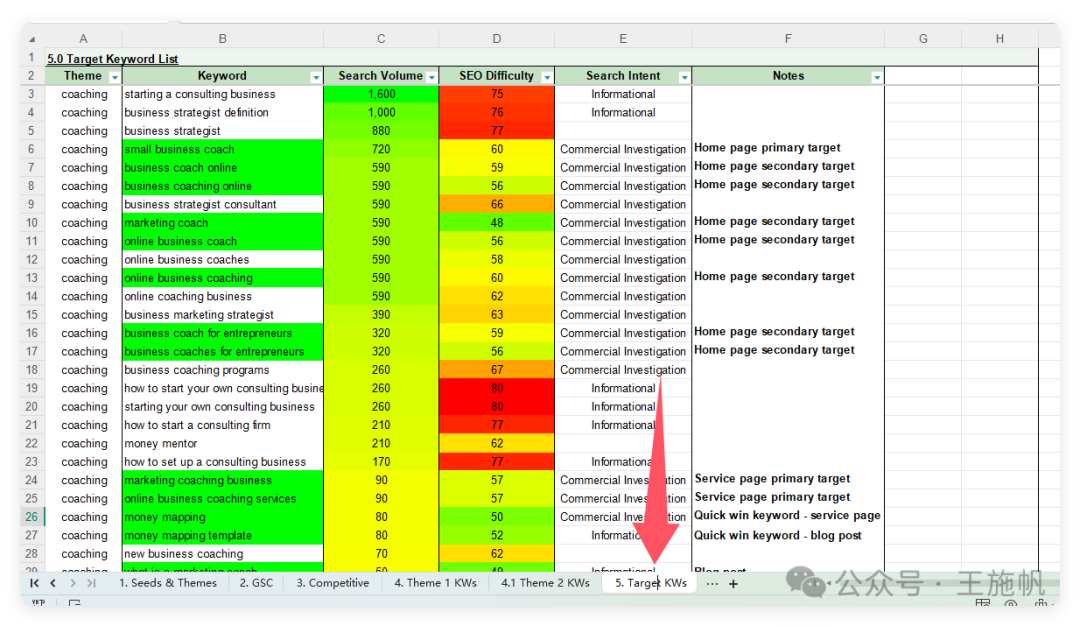Click search volume cell '170'
Viewport: 1080px width, 626px height.
coord(381,461)
